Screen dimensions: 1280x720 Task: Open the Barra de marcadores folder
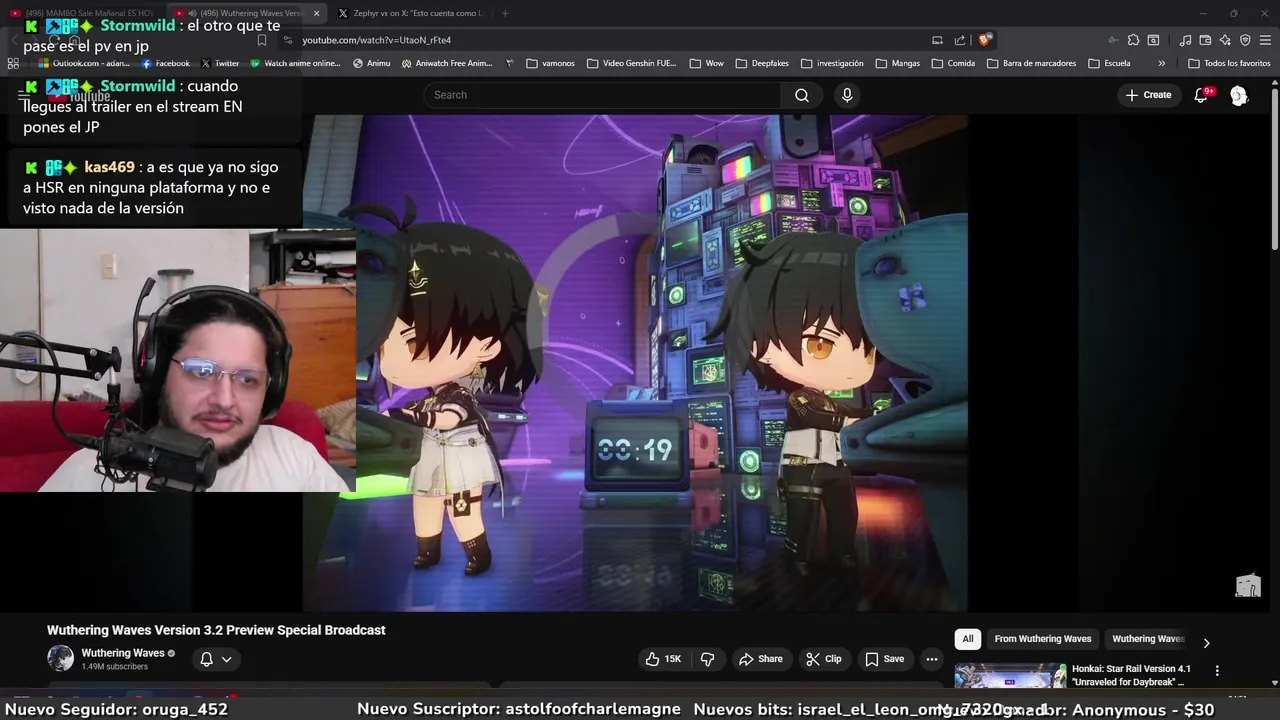click(1031, 63)
